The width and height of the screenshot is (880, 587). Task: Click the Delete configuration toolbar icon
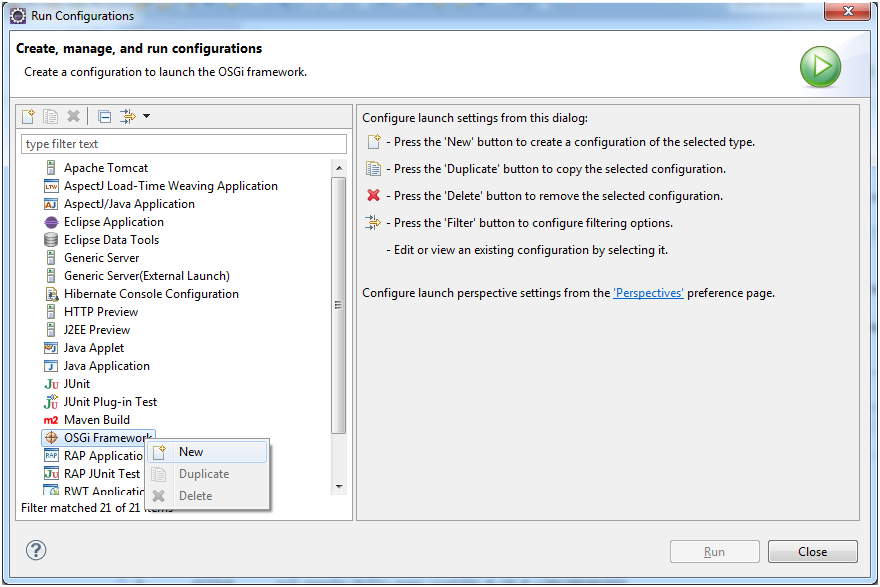tap(73, 116)
